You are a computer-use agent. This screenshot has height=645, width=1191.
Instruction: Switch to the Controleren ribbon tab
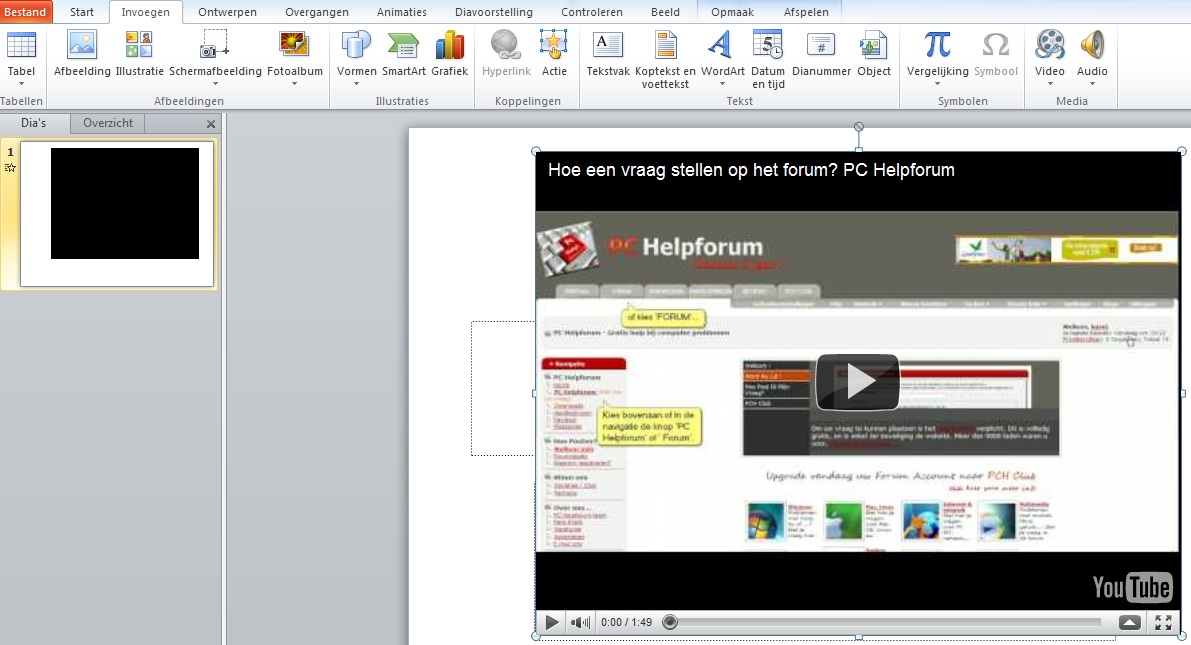(x=592, y=12)
